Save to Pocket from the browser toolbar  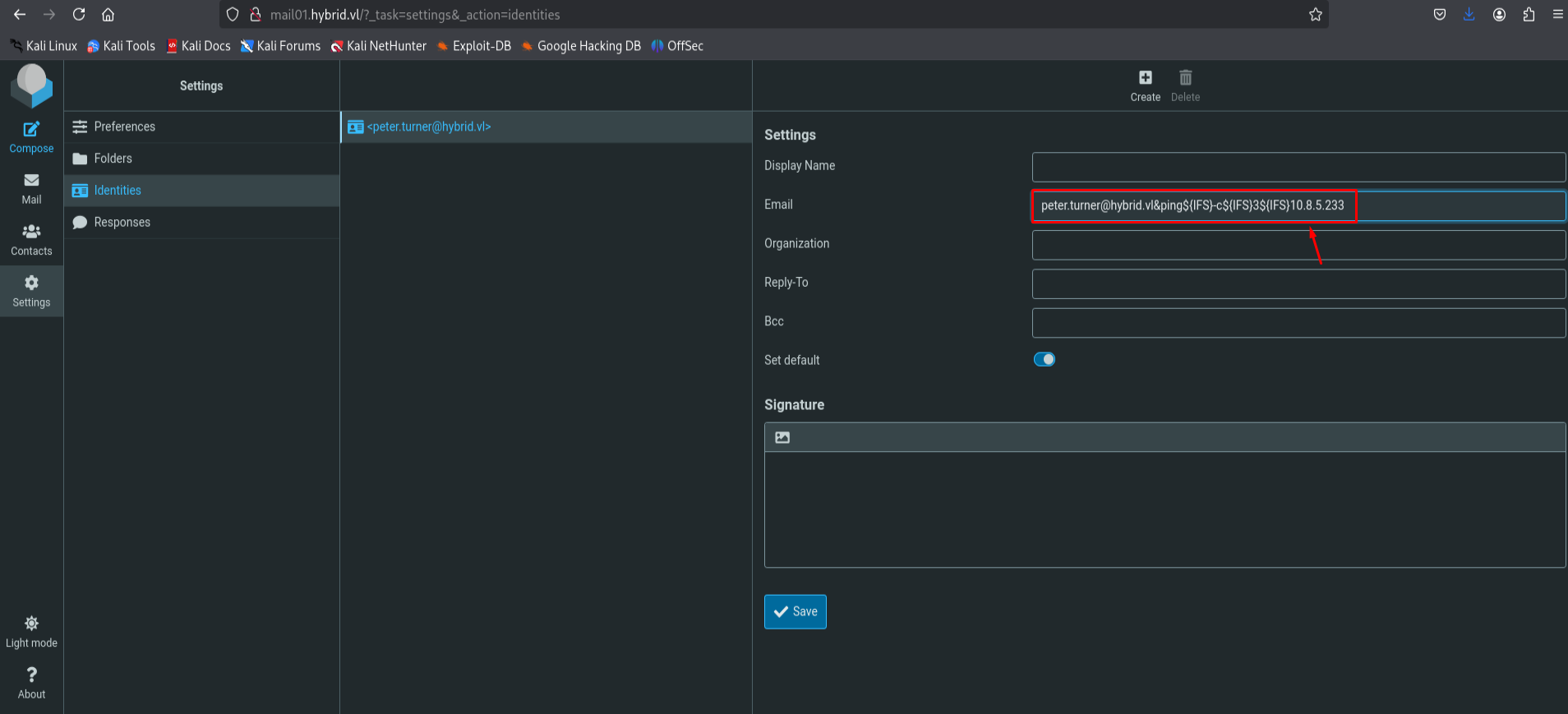click(1439, 14)
